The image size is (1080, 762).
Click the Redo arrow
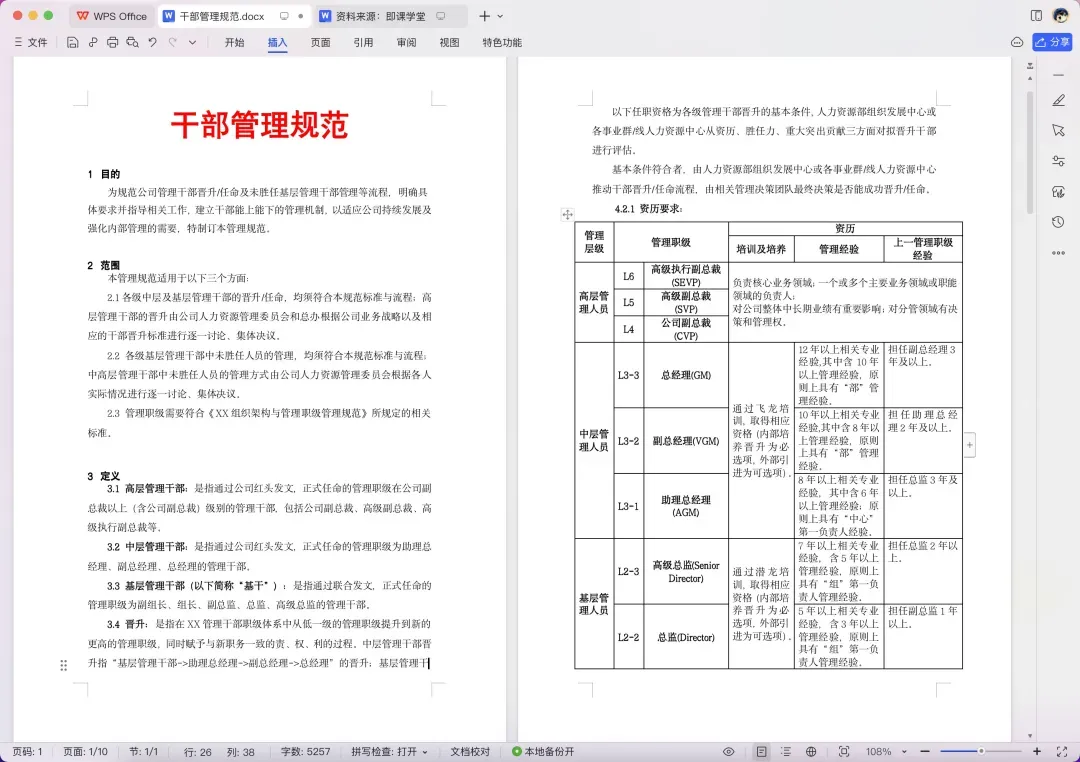click(x=173, y=42)
